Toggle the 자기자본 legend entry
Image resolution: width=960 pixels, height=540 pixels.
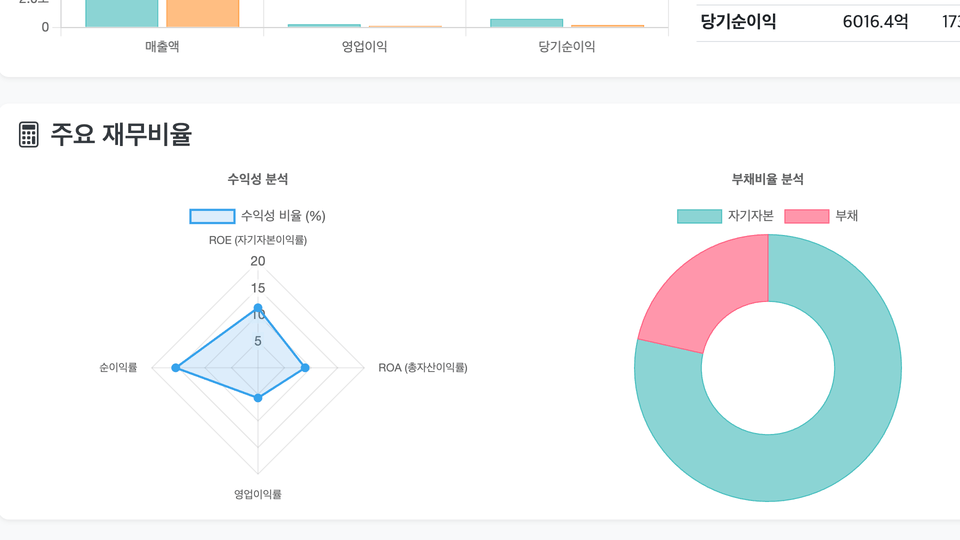726,216
